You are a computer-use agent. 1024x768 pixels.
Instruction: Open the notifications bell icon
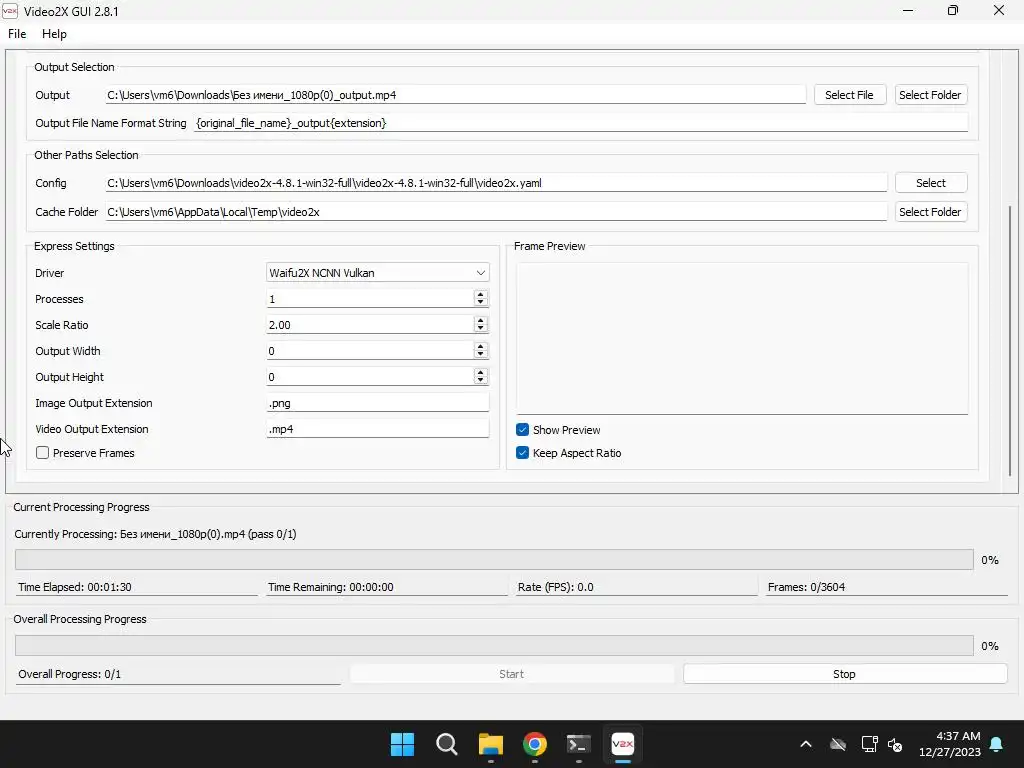[997, 744]
